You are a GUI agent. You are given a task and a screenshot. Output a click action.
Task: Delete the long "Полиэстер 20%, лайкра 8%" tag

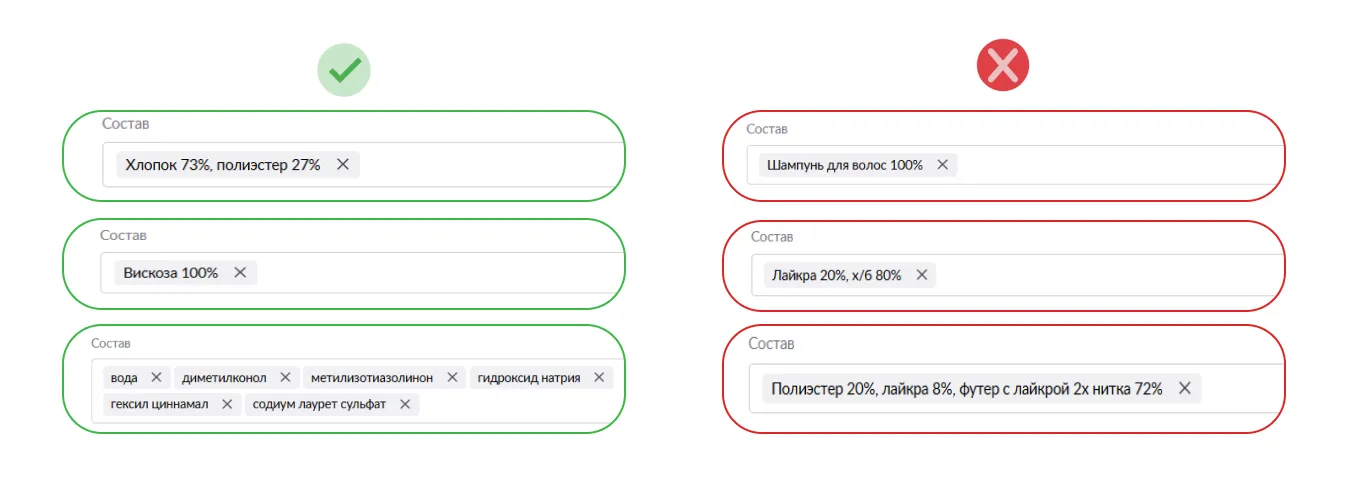tap(1185, 389)
